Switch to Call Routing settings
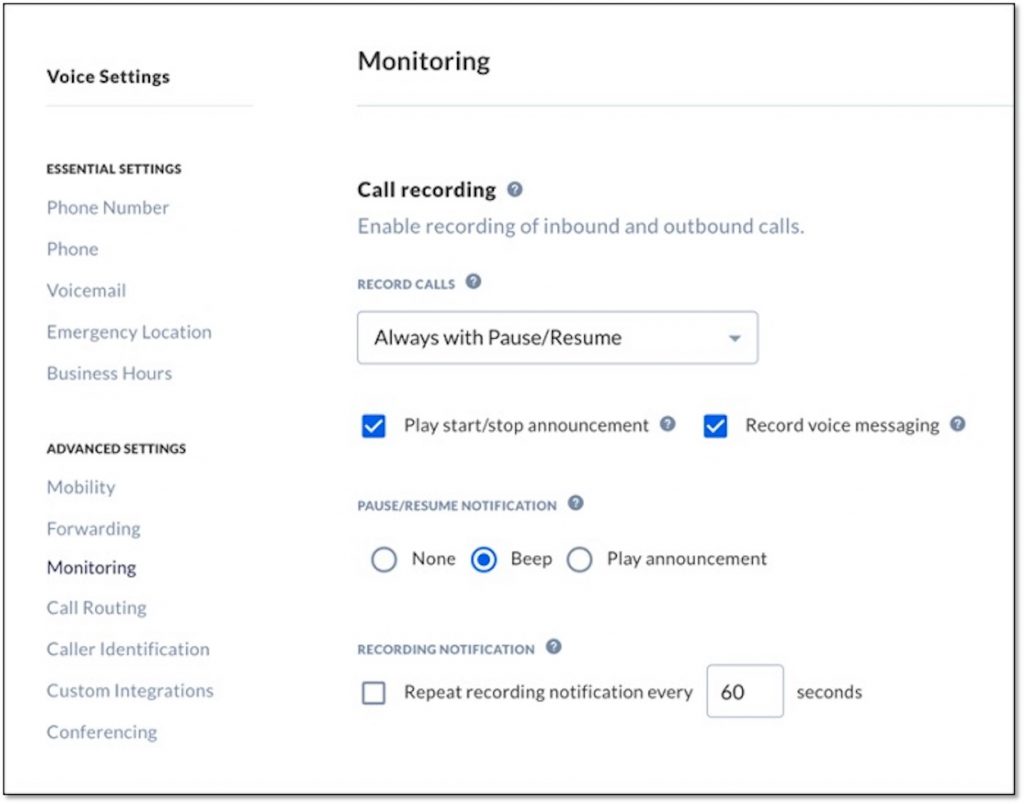Image resolution: width=1024 pixels, height=804 pixels. coord(96,607)
